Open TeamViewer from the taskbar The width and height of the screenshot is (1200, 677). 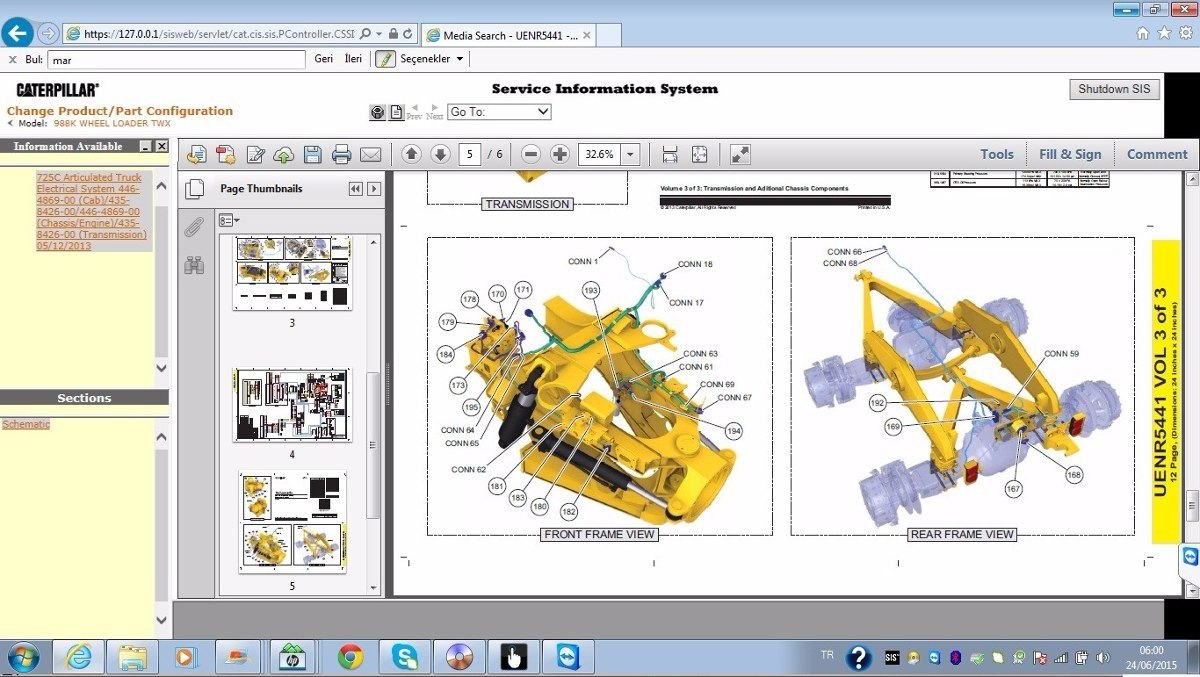click(568, 657)
